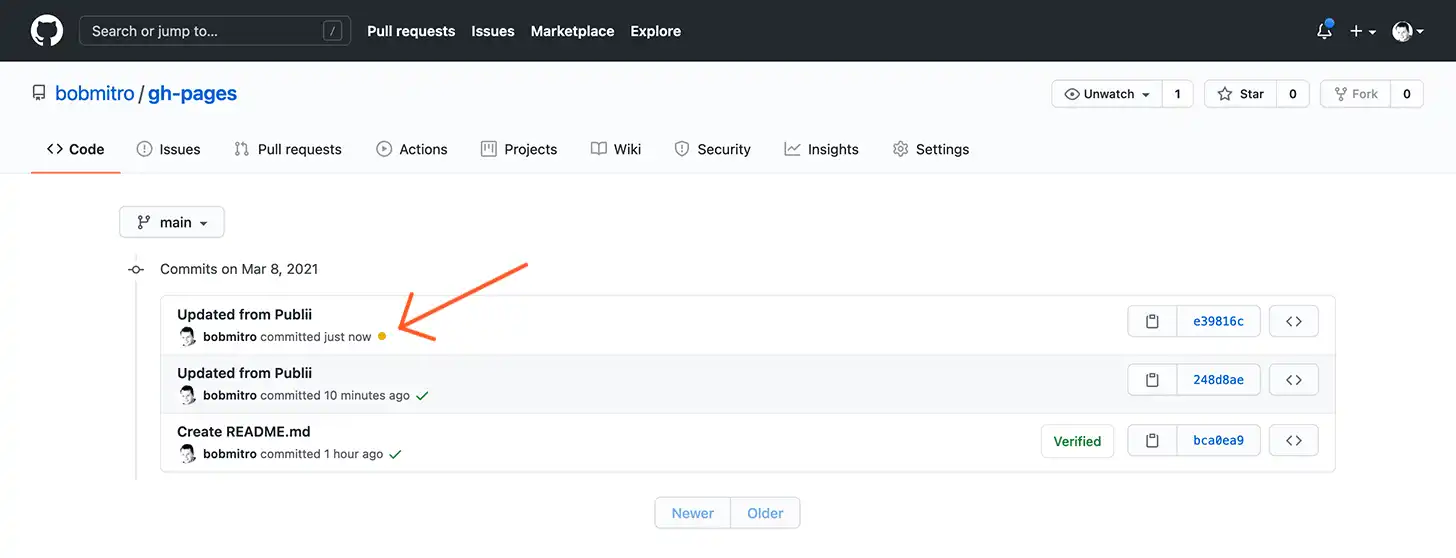Click the Older pagination button

pyautogui.click(x=765, y=513)
